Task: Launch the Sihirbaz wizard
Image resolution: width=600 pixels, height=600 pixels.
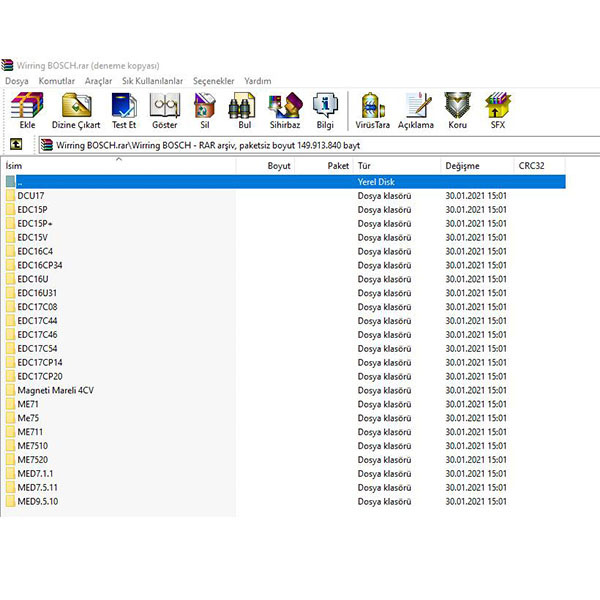Action: [285, 110]
